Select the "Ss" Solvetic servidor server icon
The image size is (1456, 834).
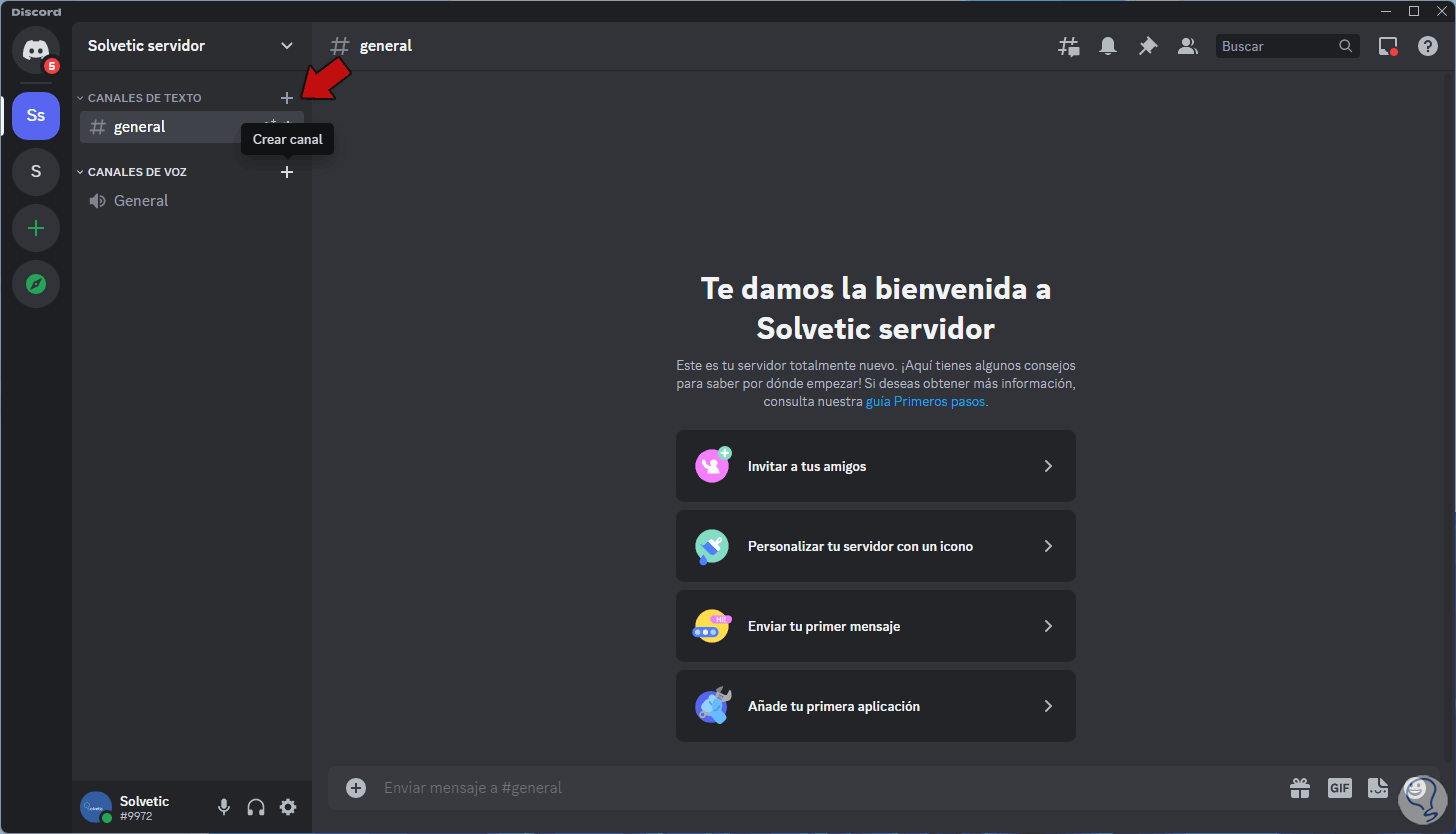[36, 115]
